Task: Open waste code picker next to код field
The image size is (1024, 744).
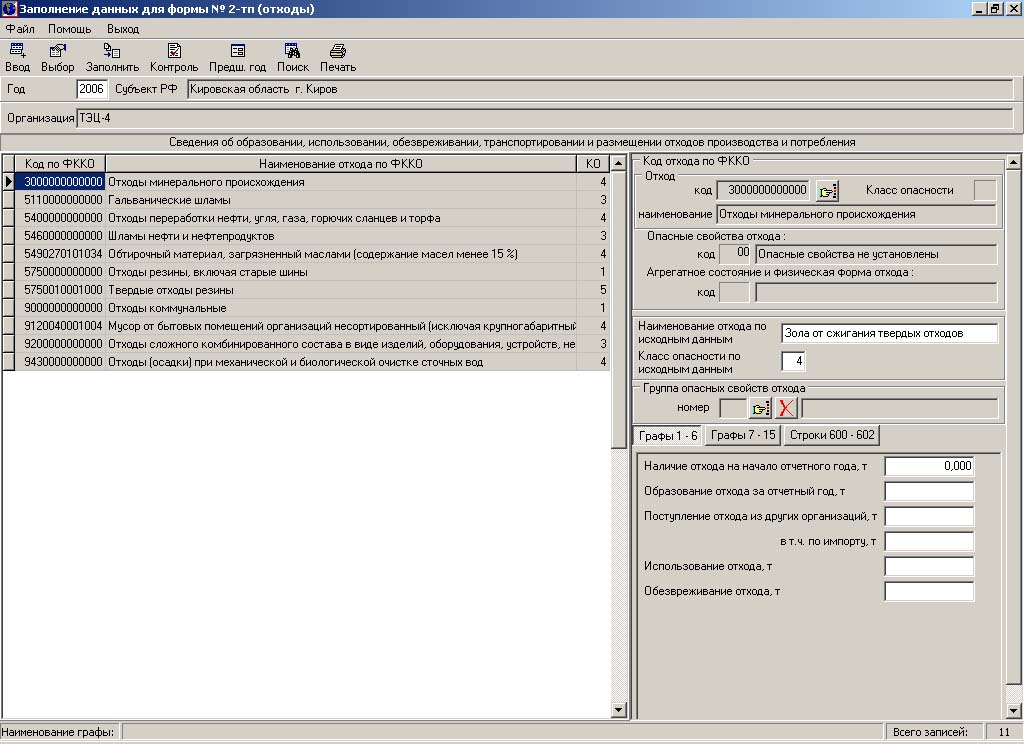Action: tap(827, 191)
